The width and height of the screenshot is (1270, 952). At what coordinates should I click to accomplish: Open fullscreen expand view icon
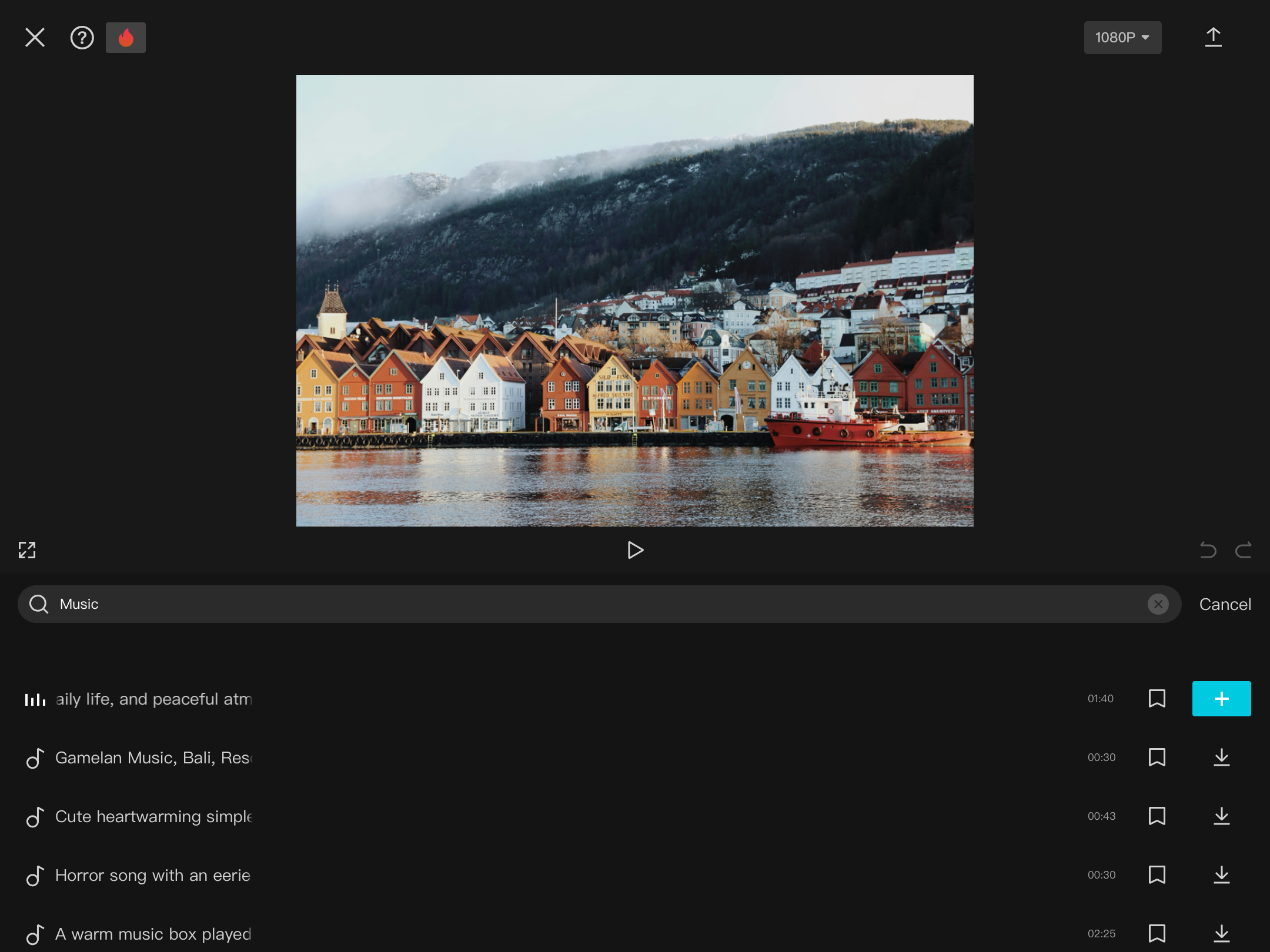[27, 549]
